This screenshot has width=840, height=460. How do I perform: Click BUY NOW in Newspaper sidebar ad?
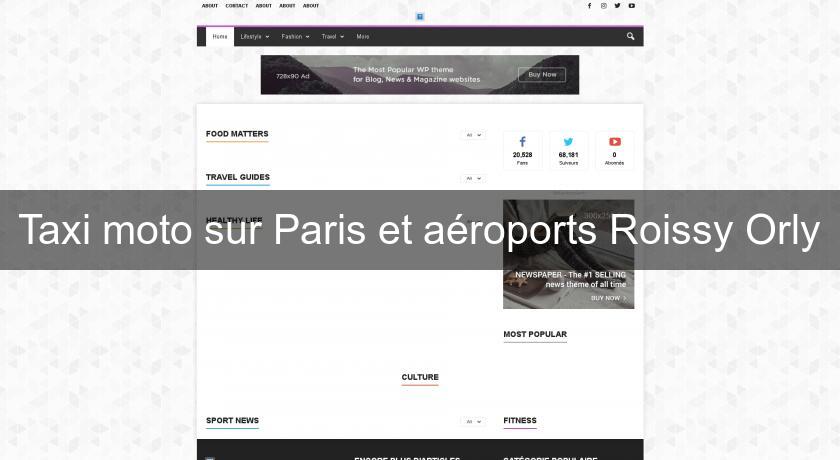pos(608,298)
